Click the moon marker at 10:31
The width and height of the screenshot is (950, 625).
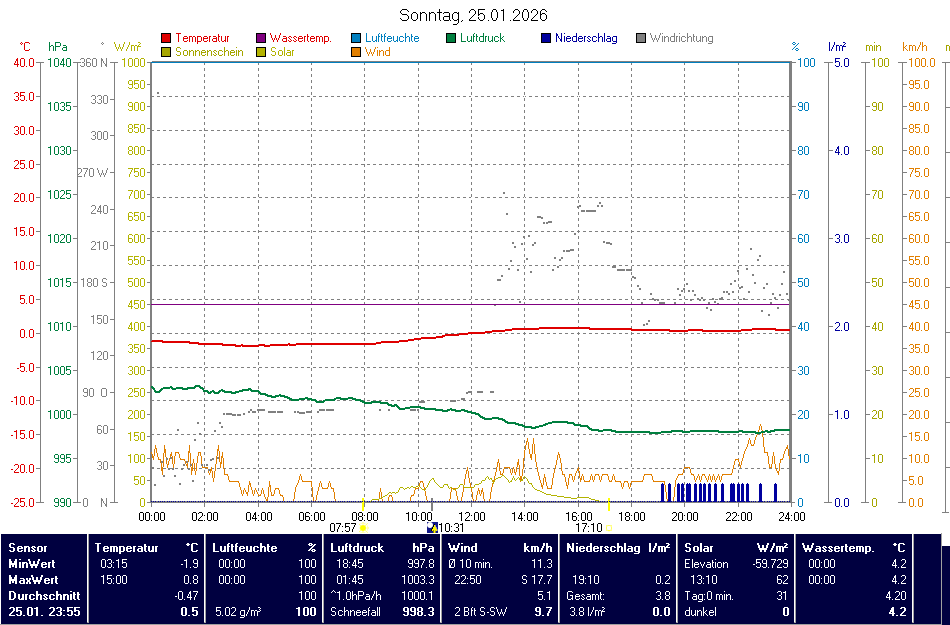432,527
